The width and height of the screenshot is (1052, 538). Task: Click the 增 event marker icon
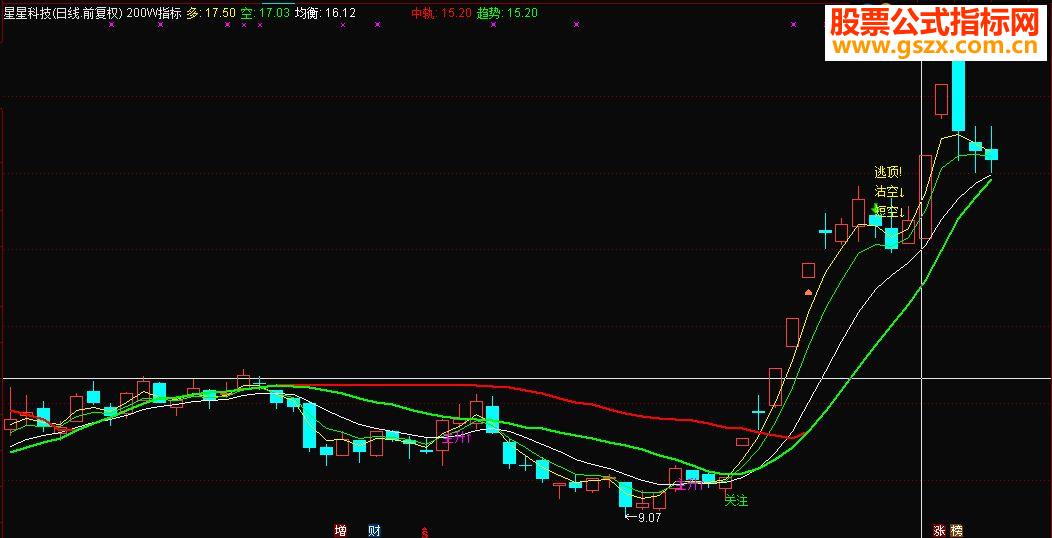coord(341,531)
